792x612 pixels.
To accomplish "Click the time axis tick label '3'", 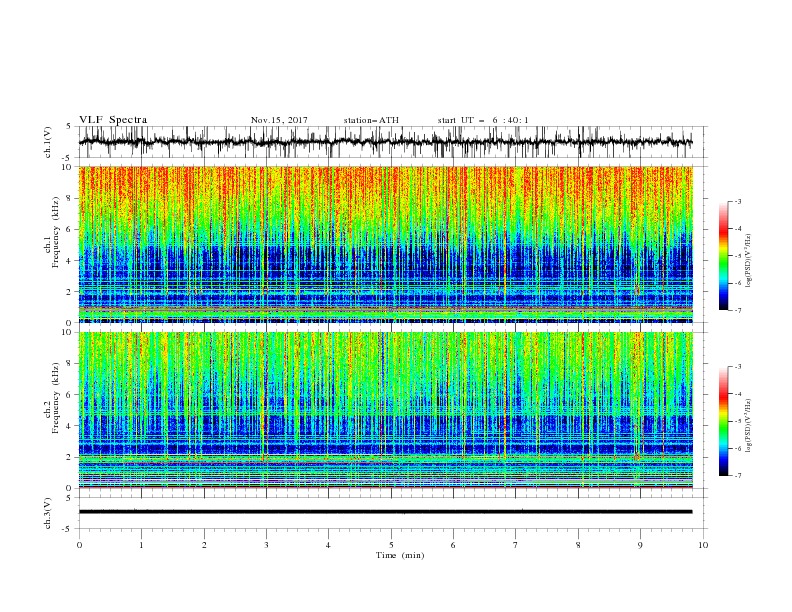I will pyautogui.click(x=266, y=545).
